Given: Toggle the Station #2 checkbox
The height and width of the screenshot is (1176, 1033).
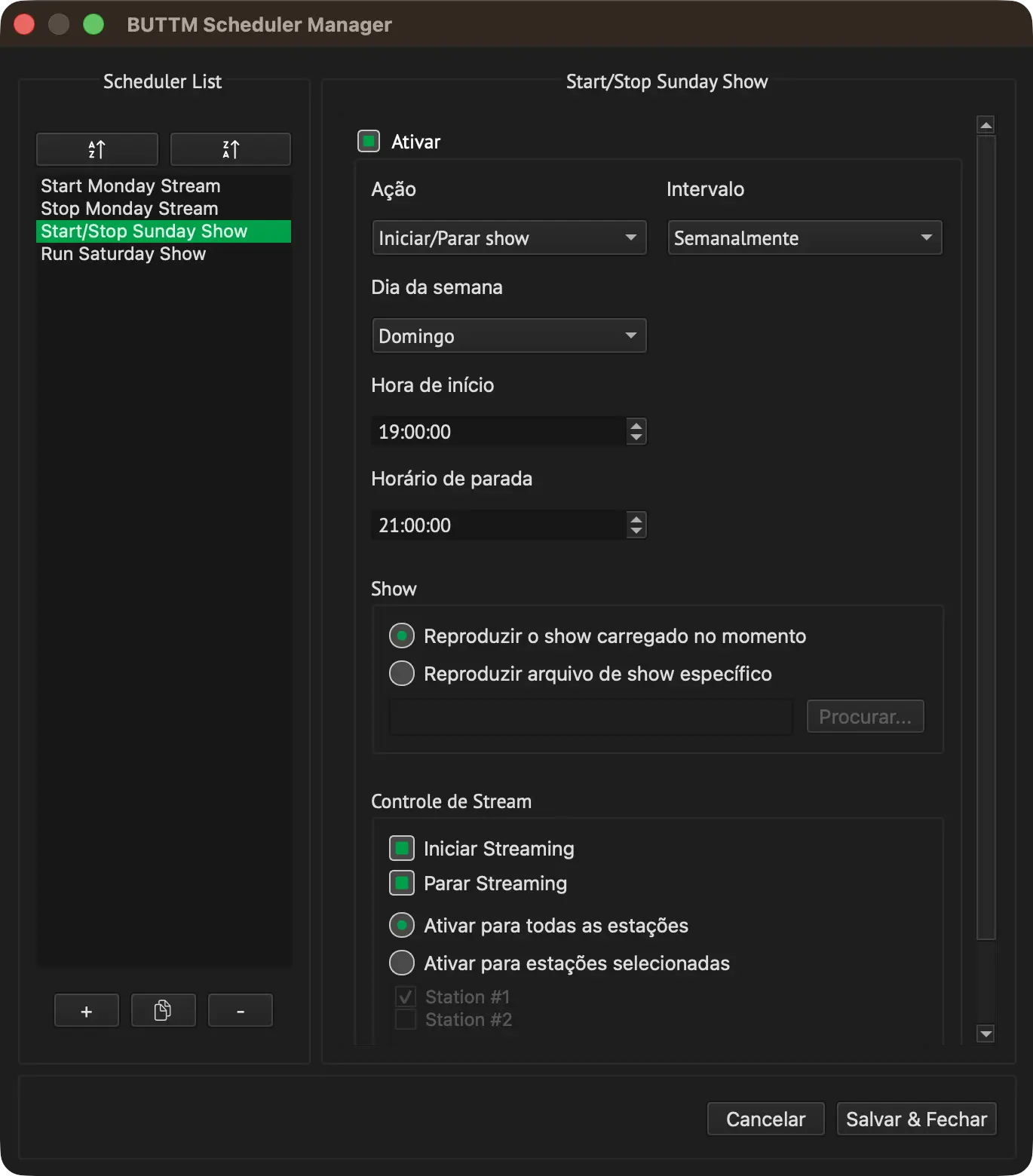Looking at the screenshot, I should (x=406, y=1019).
